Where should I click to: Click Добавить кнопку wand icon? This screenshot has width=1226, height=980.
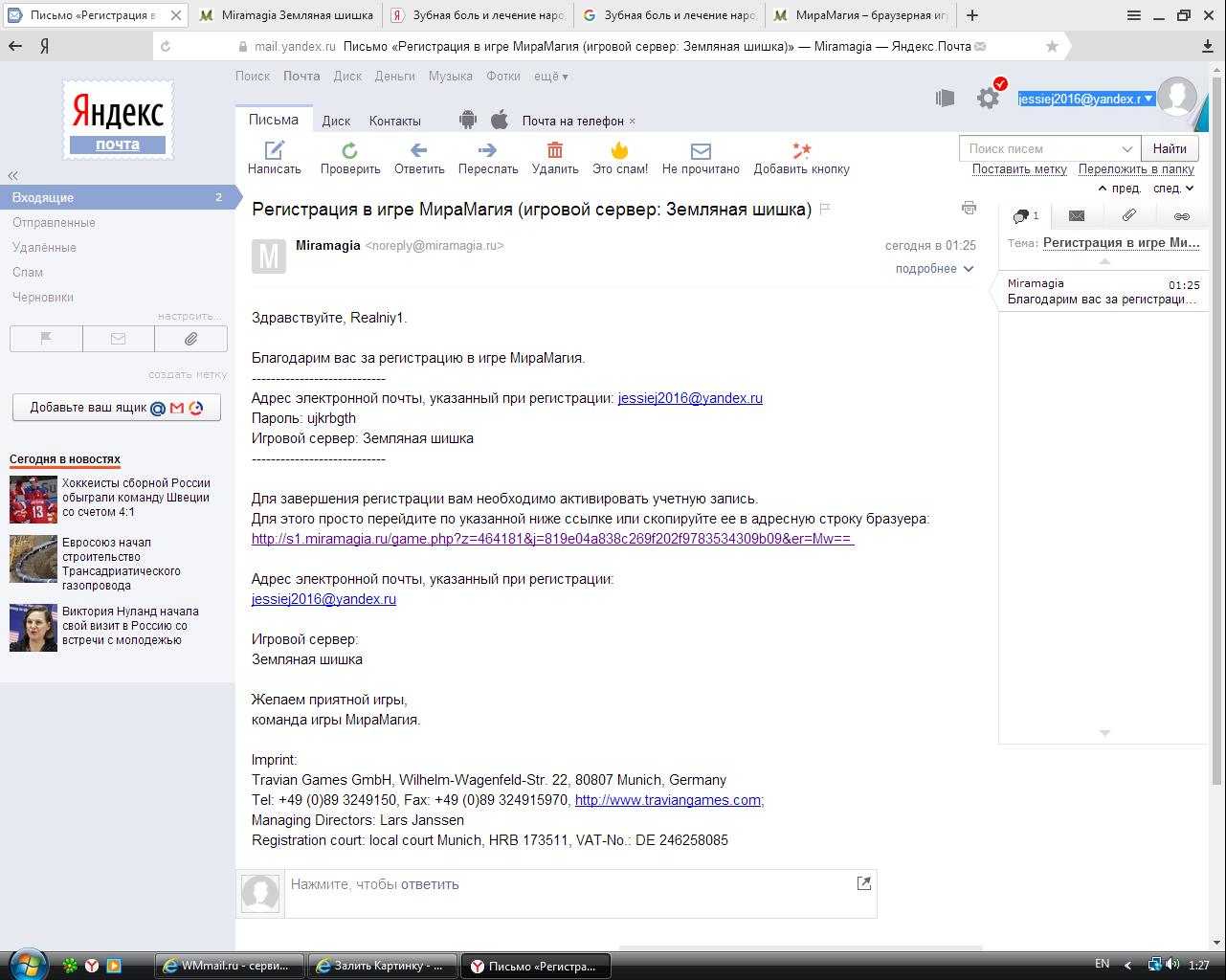click(x=802, y=150)
